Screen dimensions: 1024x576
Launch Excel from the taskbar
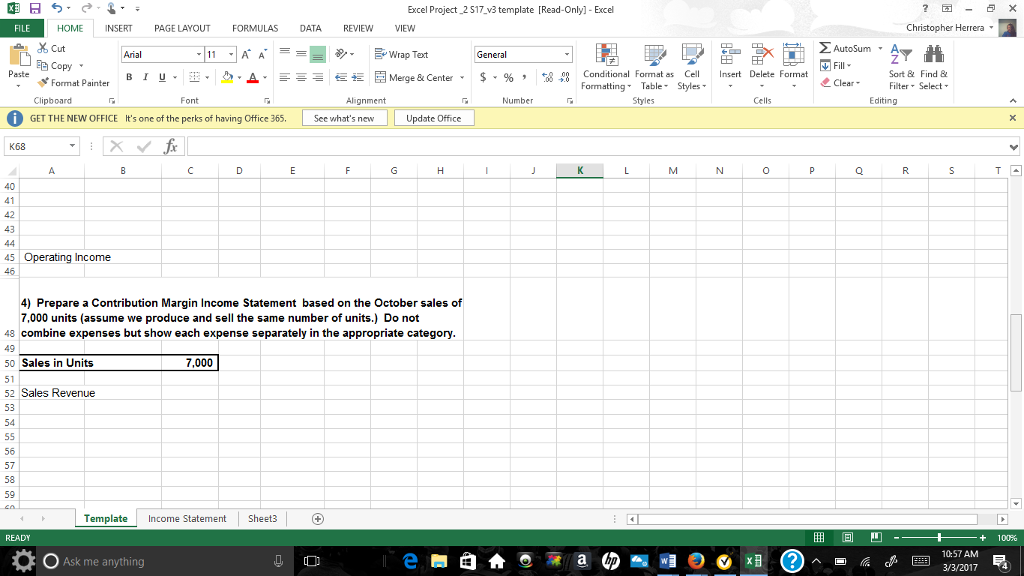click(752, 561)
